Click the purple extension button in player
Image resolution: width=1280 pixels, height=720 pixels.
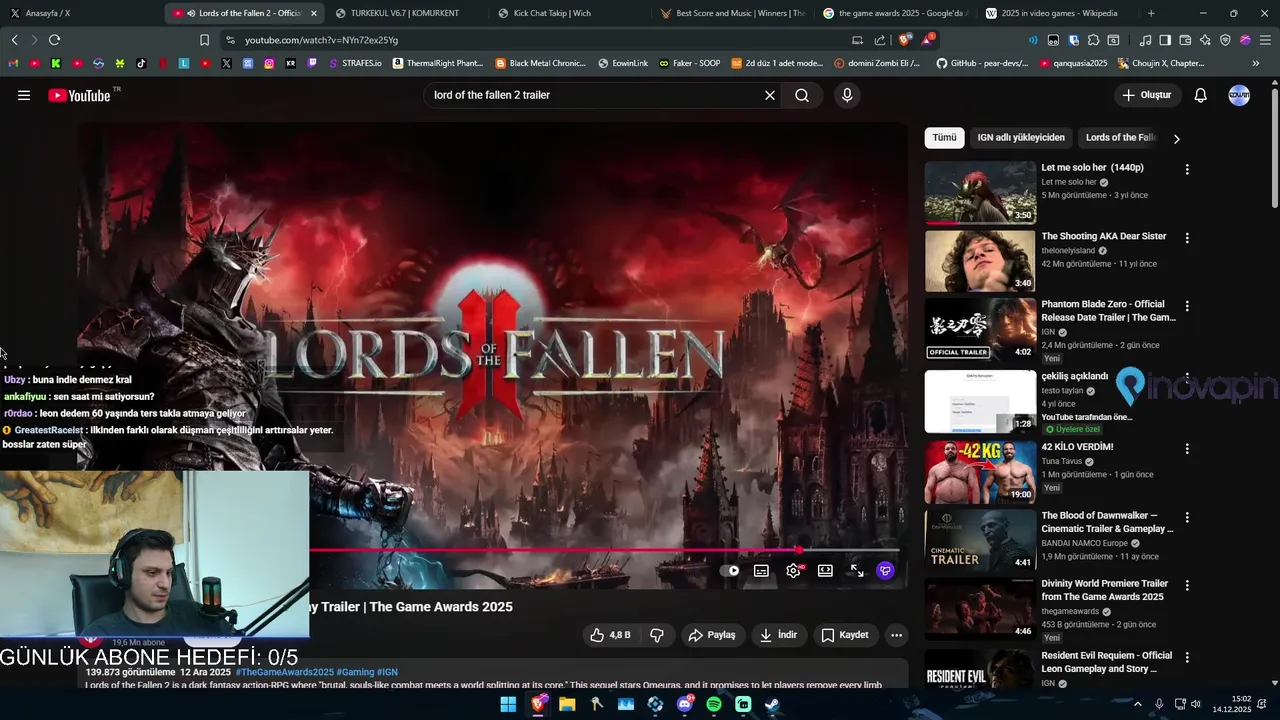tap(885, 570)
